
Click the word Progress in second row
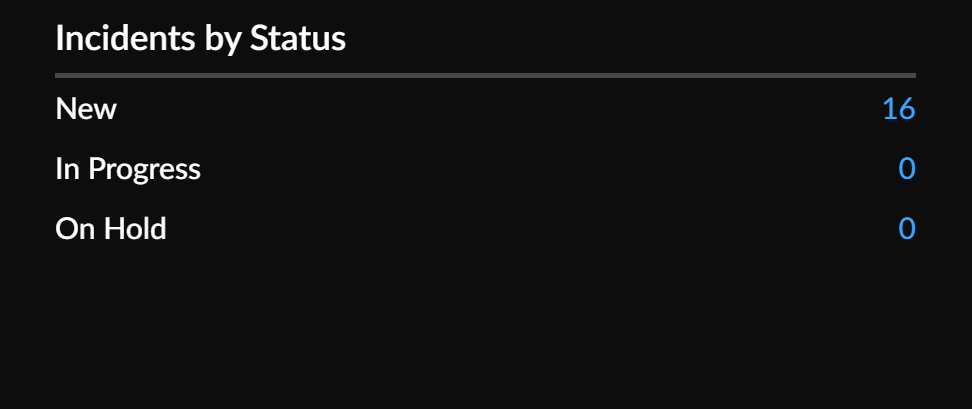pos(144,170)
